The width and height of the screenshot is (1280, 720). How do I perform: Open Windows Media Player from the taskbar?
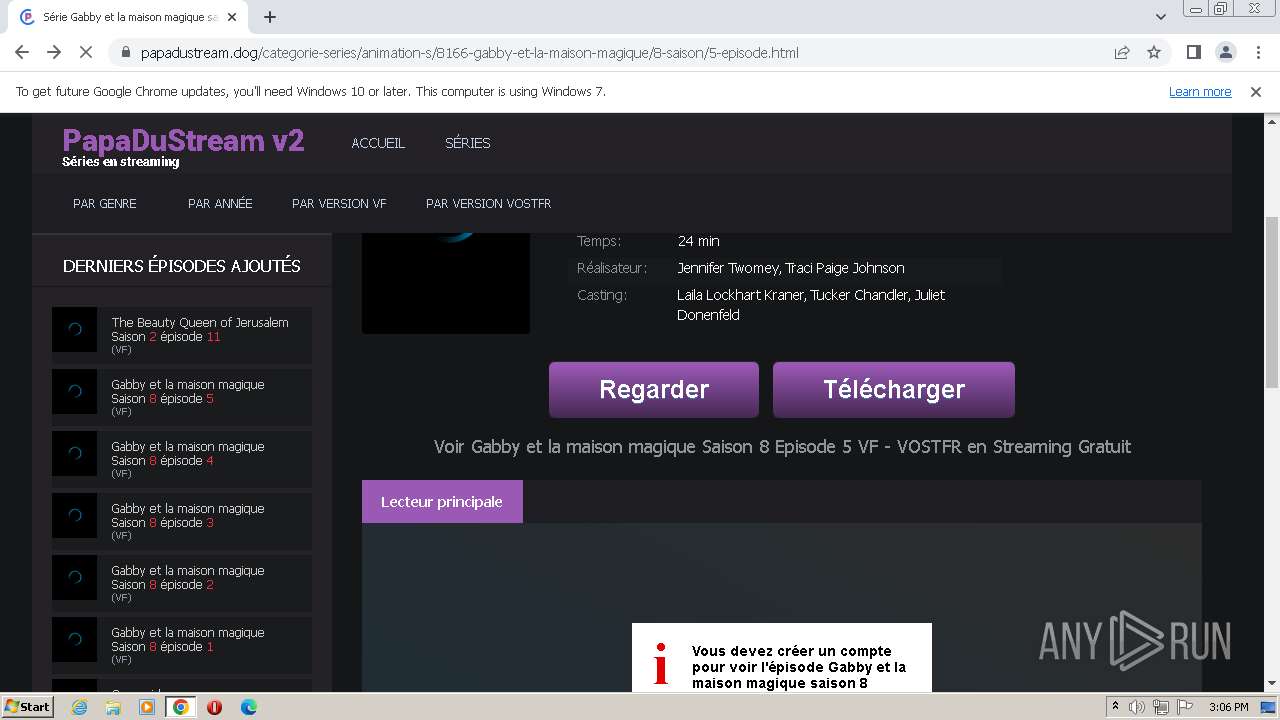147,707
